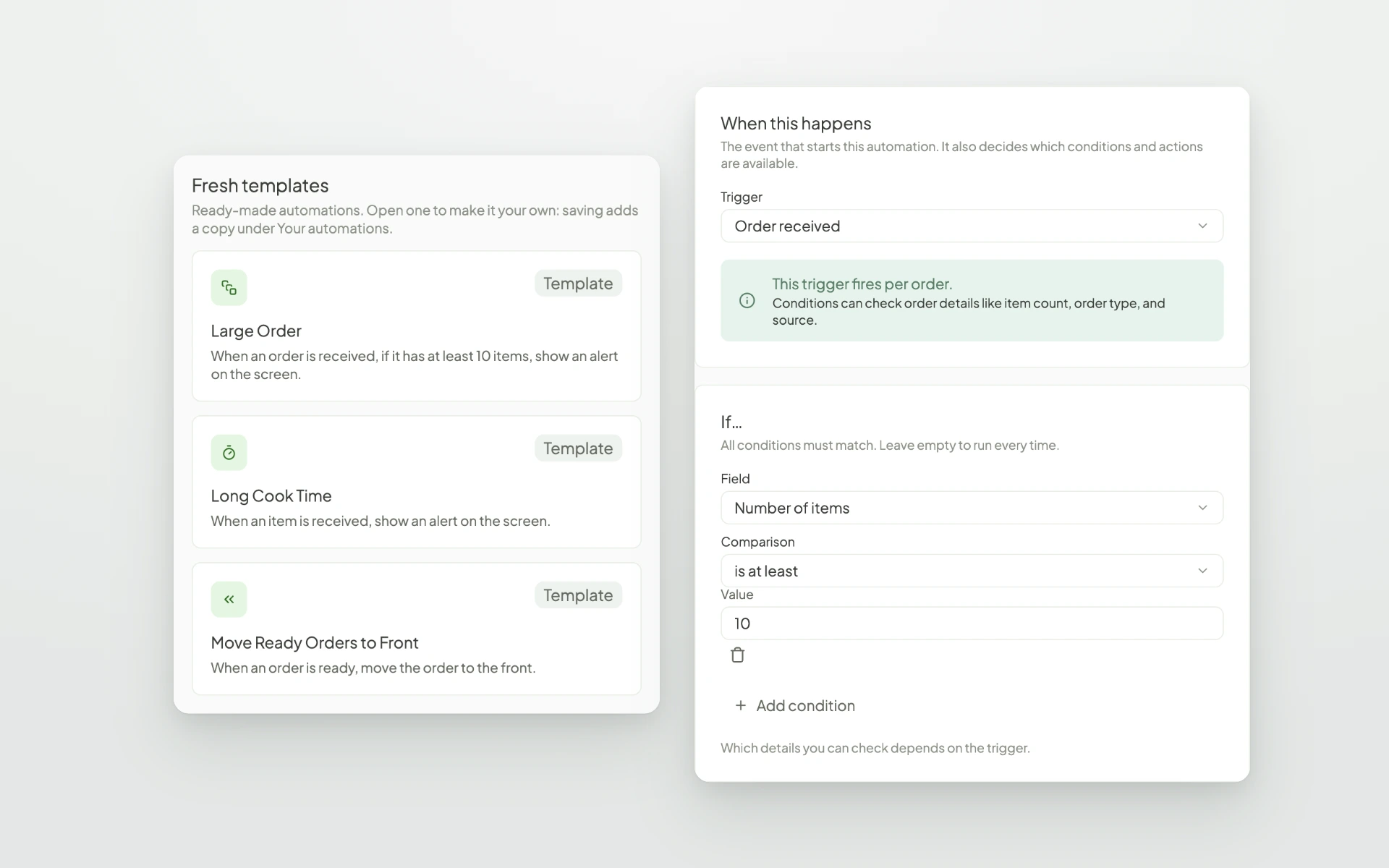Click the 'Trigger' field label
1389x868 pixels.
742,197
